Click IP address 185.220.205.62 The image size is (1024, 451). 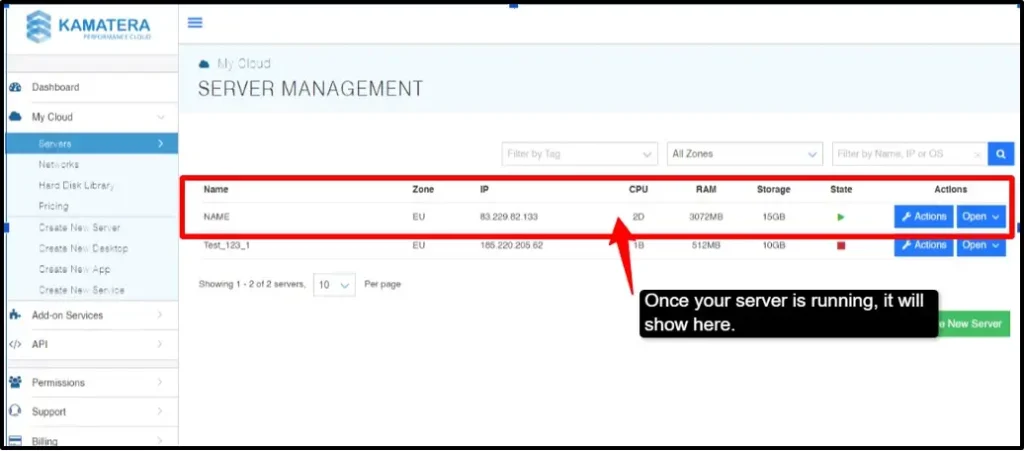pyautogui.click(x=511, y=245)
